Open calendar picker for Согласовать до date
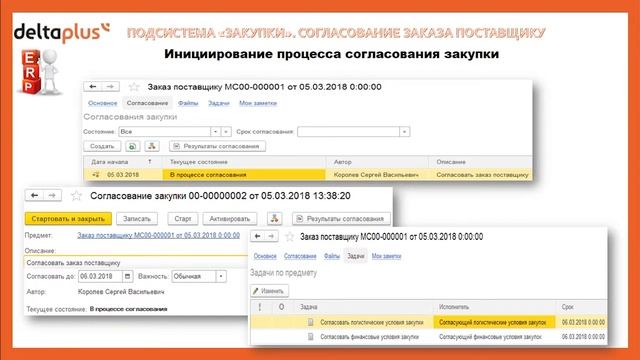The height and width of the screenshot is (360, 640). [x=127, y=276]
